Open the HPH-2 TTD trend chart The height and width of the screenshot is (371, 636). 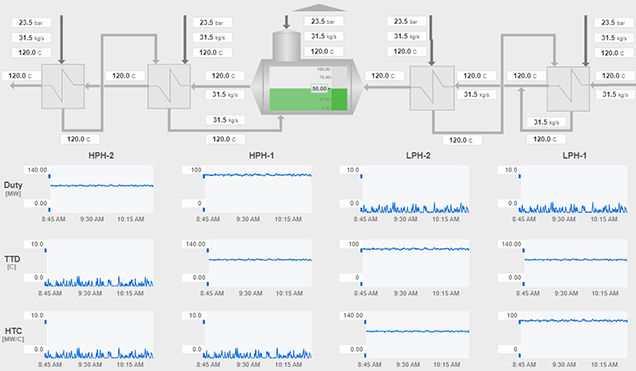tap(100, 263)
